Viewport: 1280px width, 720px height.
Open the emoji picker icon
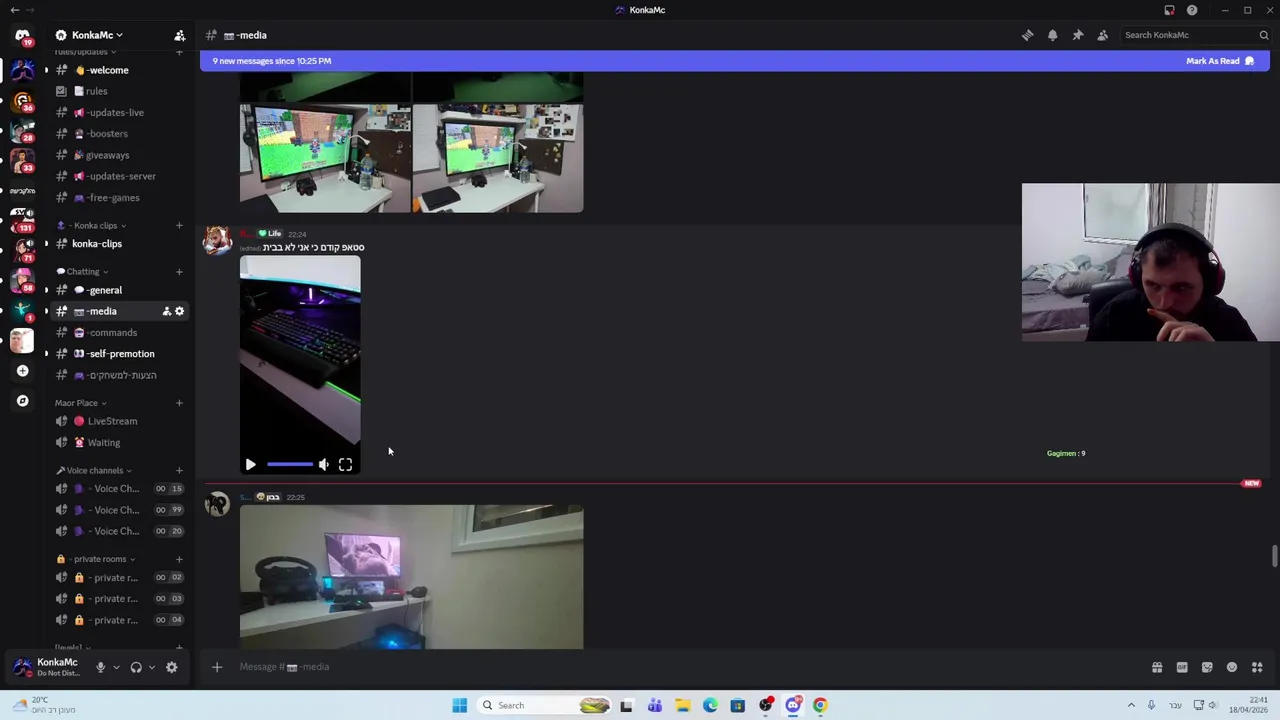(x=1232, y=667)
